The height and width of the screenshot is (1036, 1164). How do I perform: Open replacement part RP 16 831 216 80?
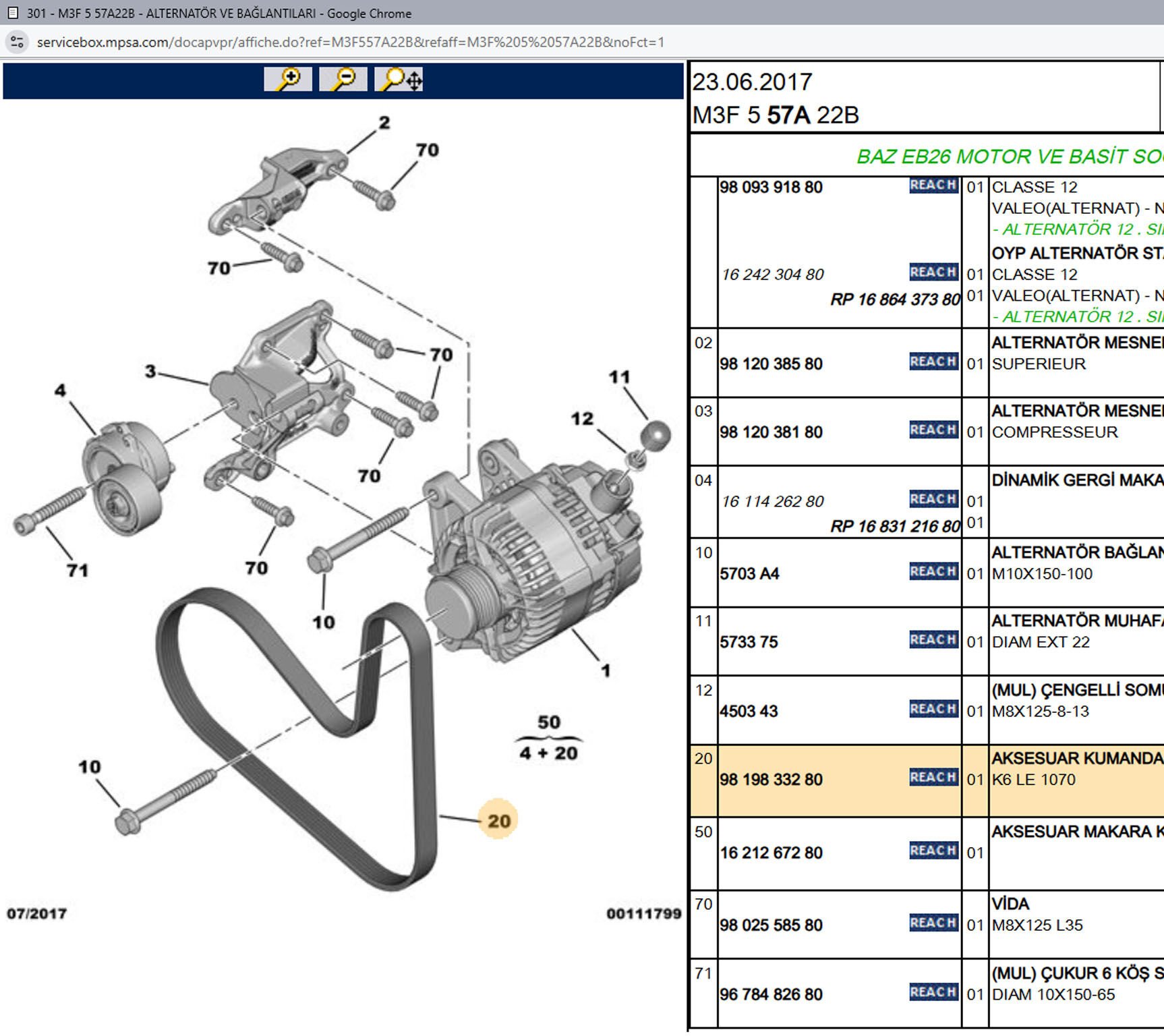895,526
